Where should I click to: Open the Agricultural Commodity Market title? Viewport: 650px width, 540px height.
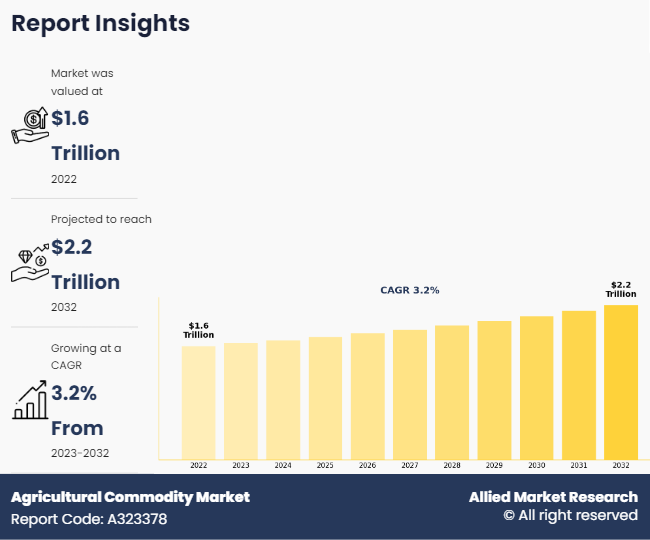tap(130, 497)
